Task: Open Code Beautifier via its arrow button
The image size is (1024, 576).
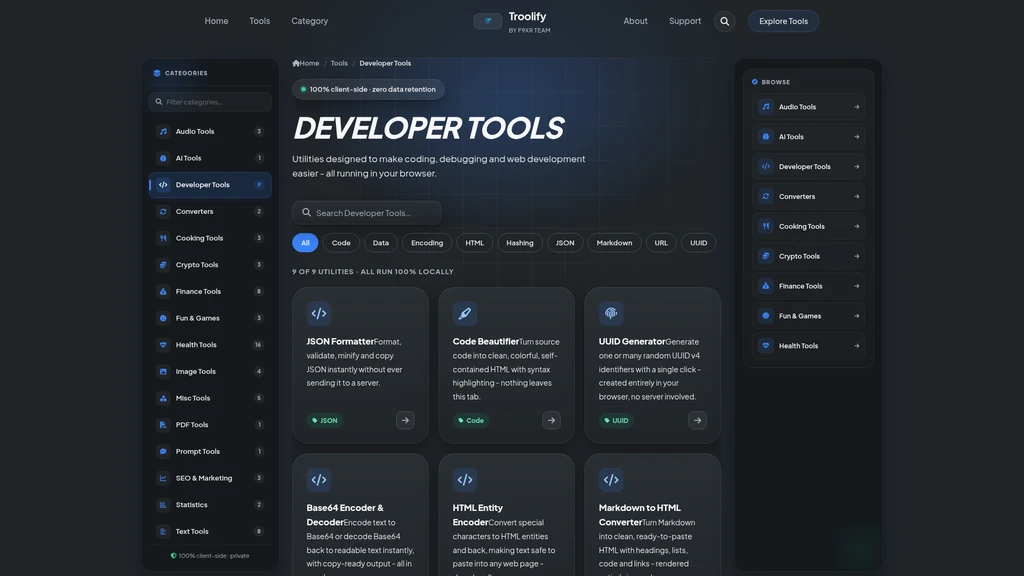Action: click(551, 421)
